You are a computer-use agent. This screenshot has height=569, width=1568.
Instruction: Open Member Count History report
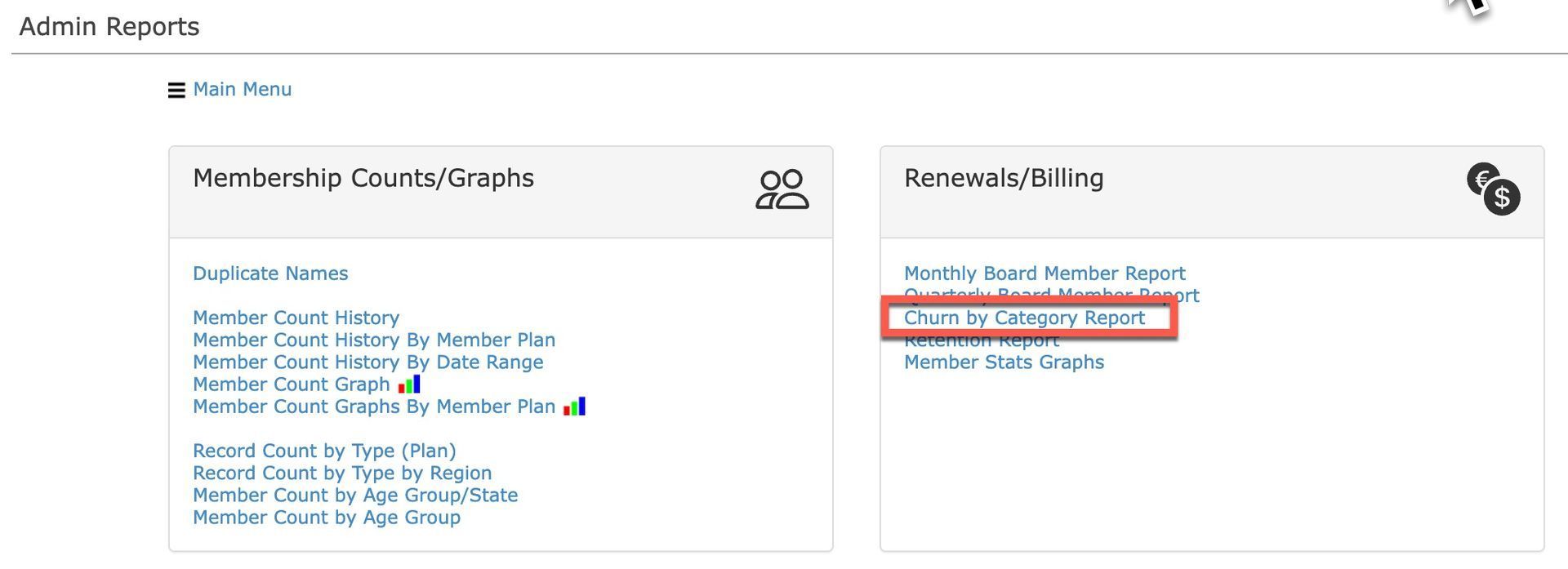tap(296, 318)
